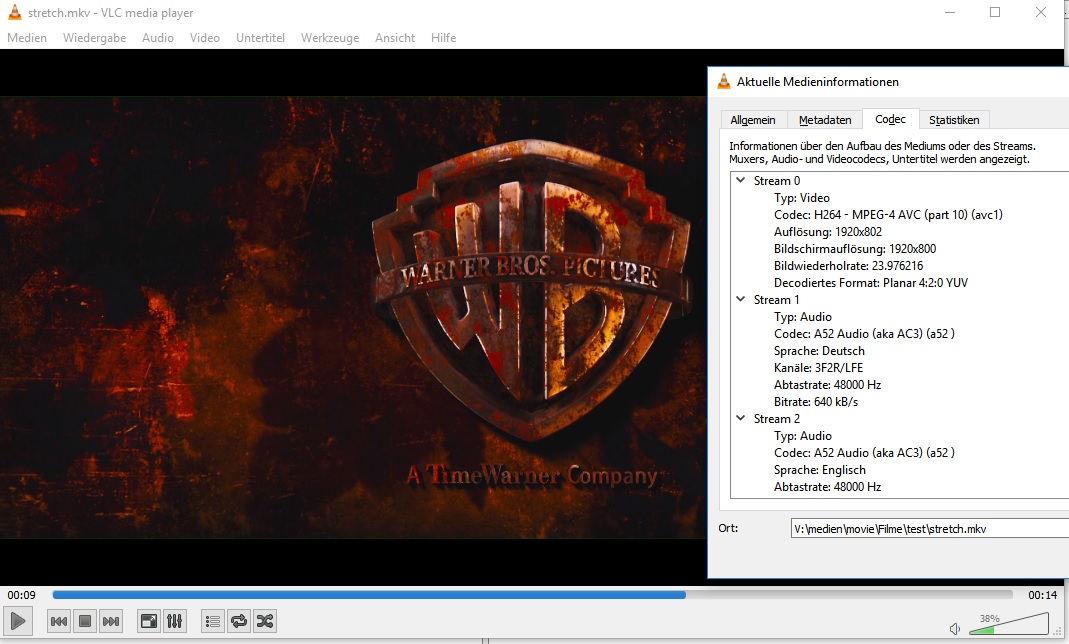Toggle shuffle random playback
1069x644 pixels.
click(264, 621)
